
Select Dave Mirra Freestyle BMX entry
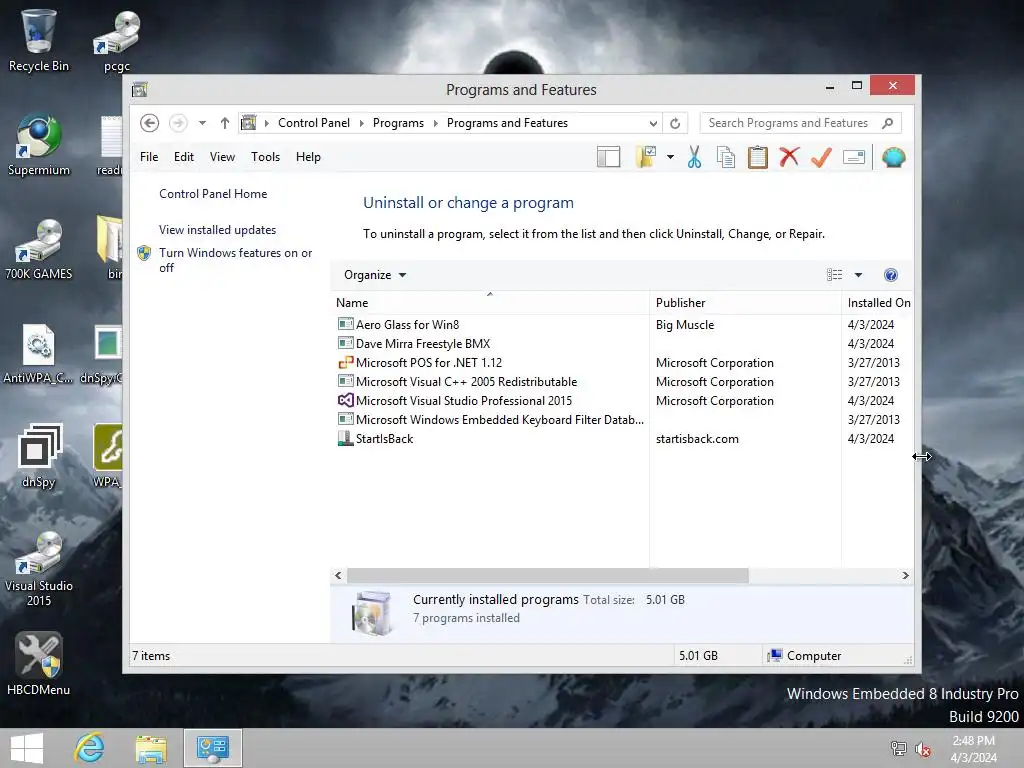pyautogui.click(x=414, y=344)
